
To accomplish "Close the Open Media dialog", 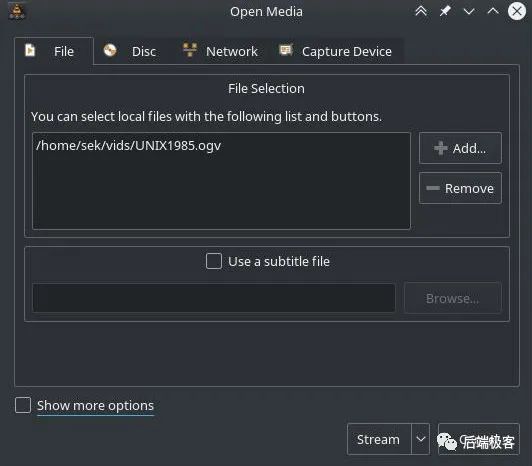I will click(517, 11).
